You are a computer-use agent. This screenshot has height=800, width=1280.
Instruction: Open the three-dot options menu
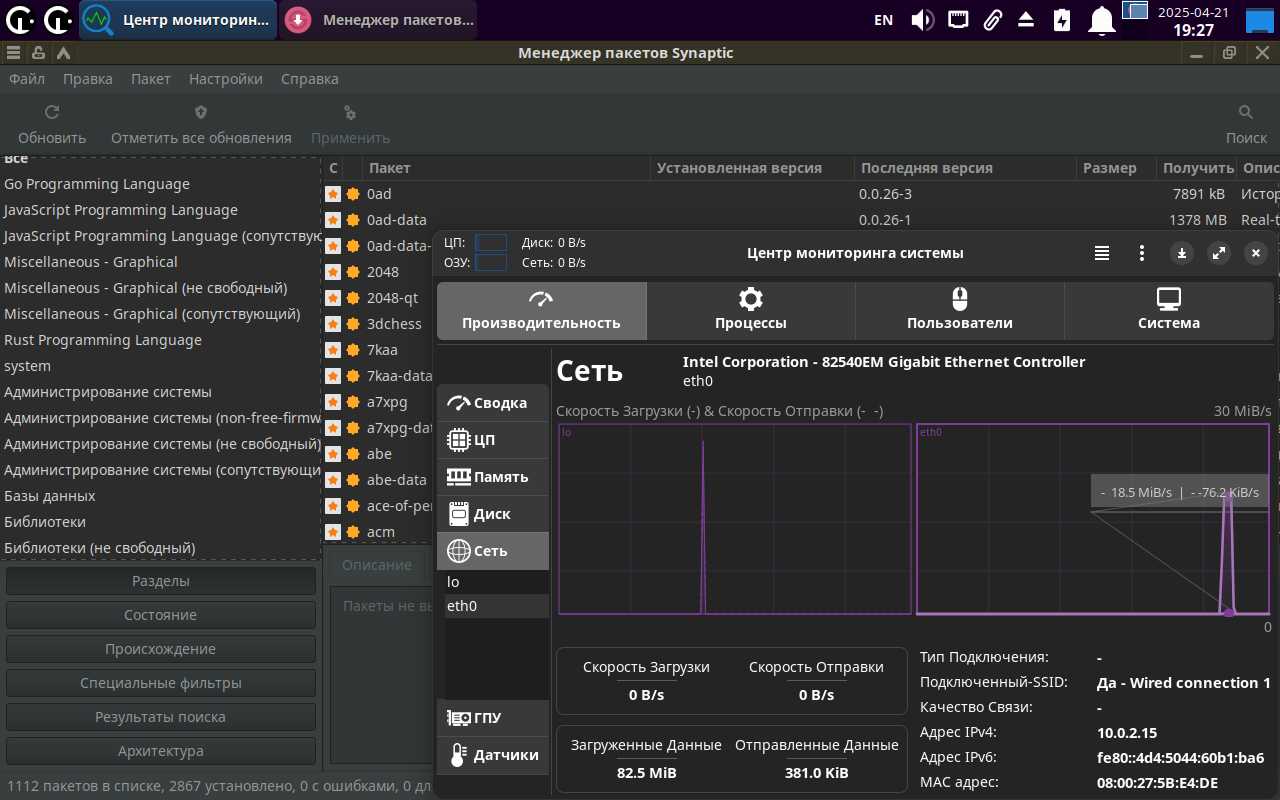tap(1142, 254)
